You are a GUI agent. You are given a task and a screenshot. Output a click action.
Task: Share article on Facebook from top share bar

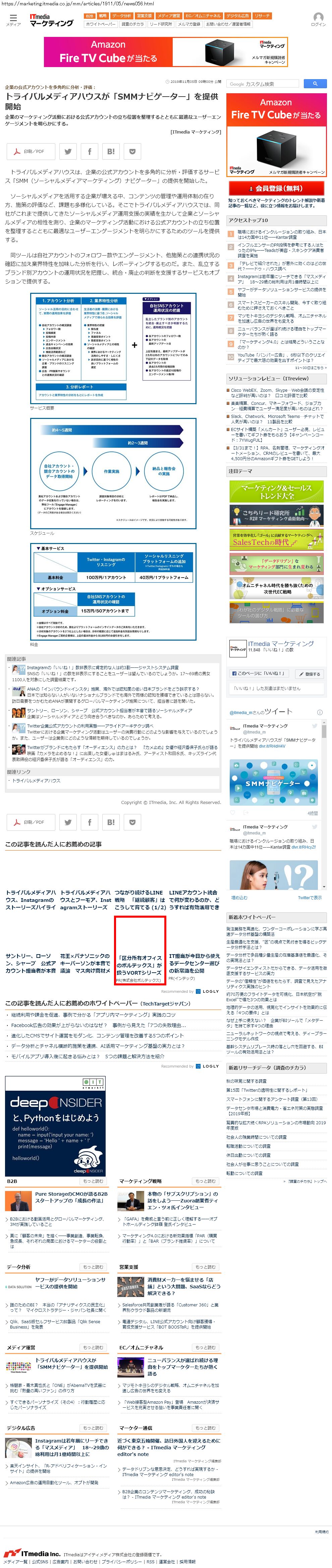[90, 152]
